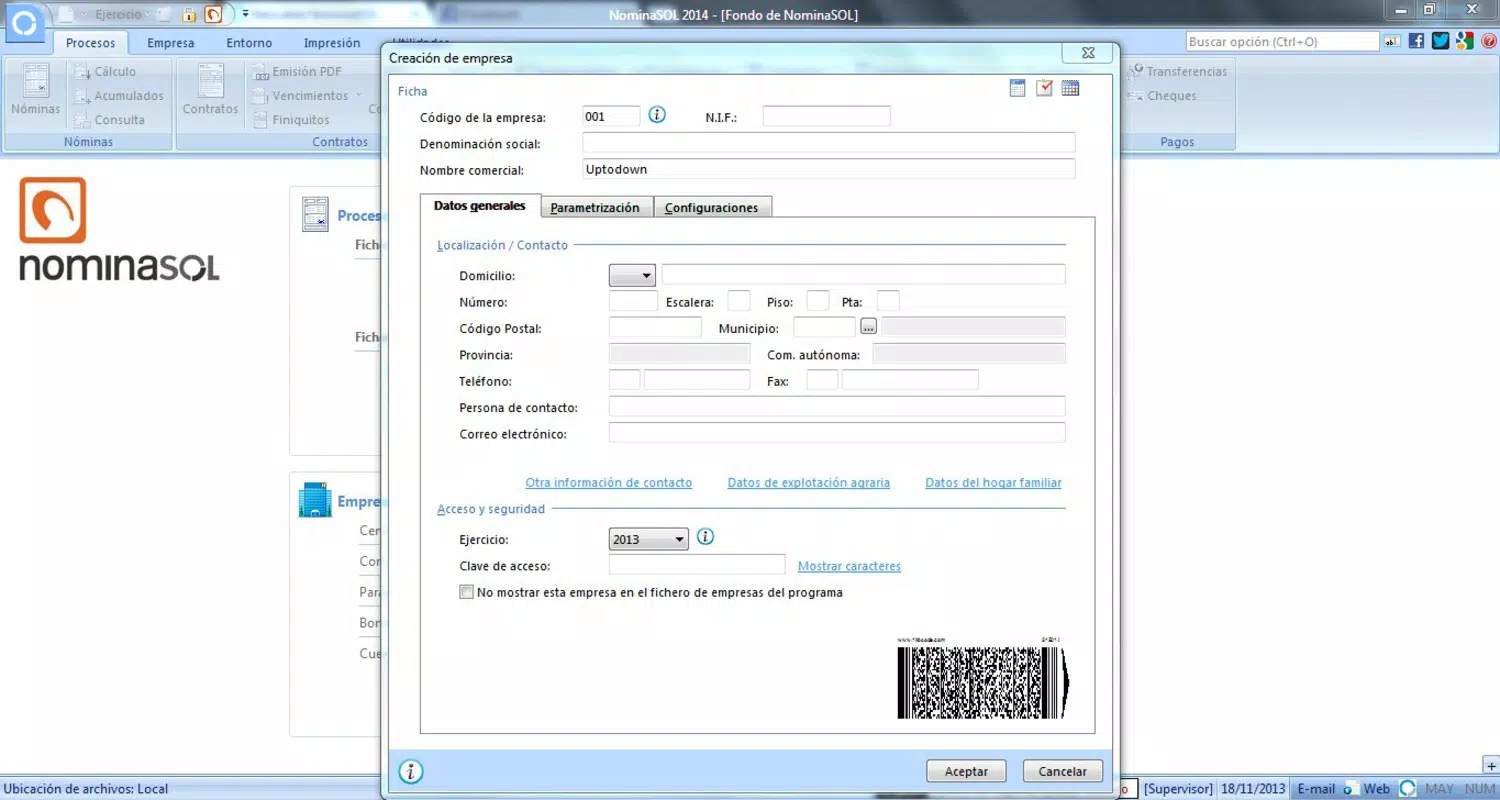Open the Datos del hogar familiar link
The height and width of the screenshot is (800, 1500).
993,483
